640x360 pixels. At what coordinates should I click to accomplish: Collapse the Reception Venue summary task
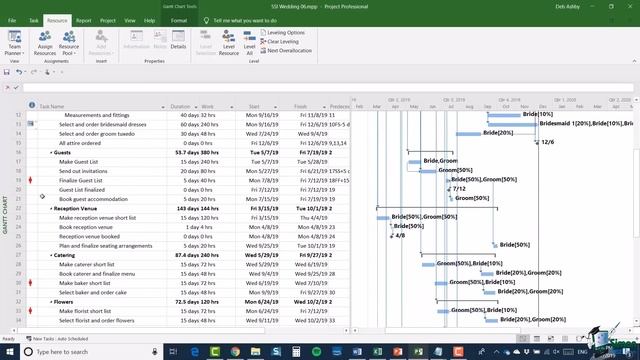pyautogui.click(x=51, y=209)
